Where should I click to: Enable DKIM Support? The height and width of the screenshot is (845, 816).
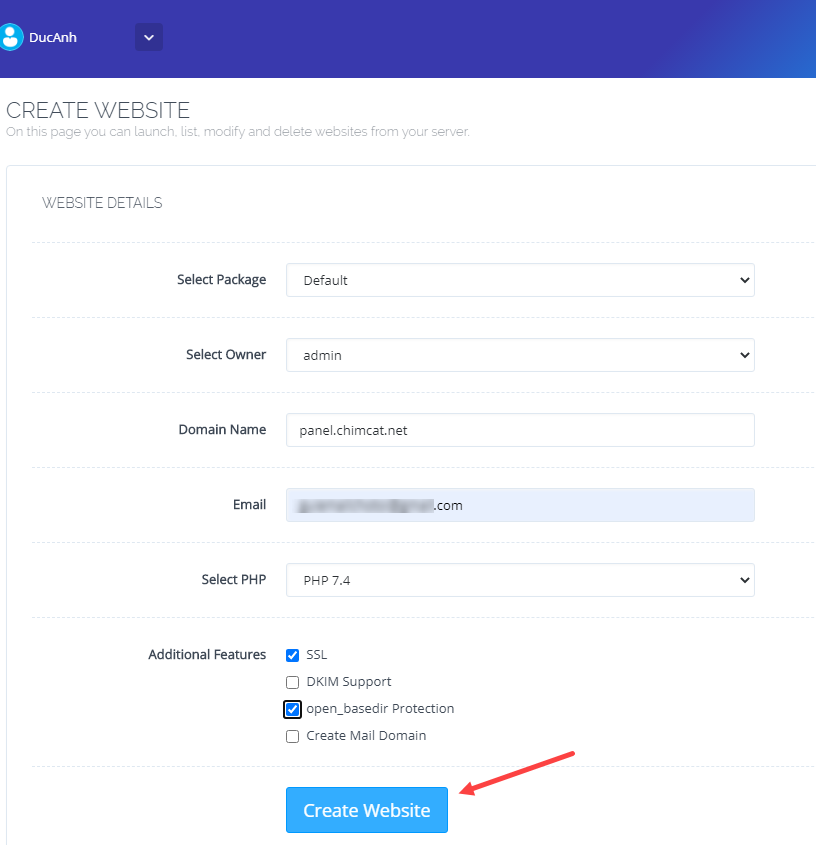coord(292,682)
